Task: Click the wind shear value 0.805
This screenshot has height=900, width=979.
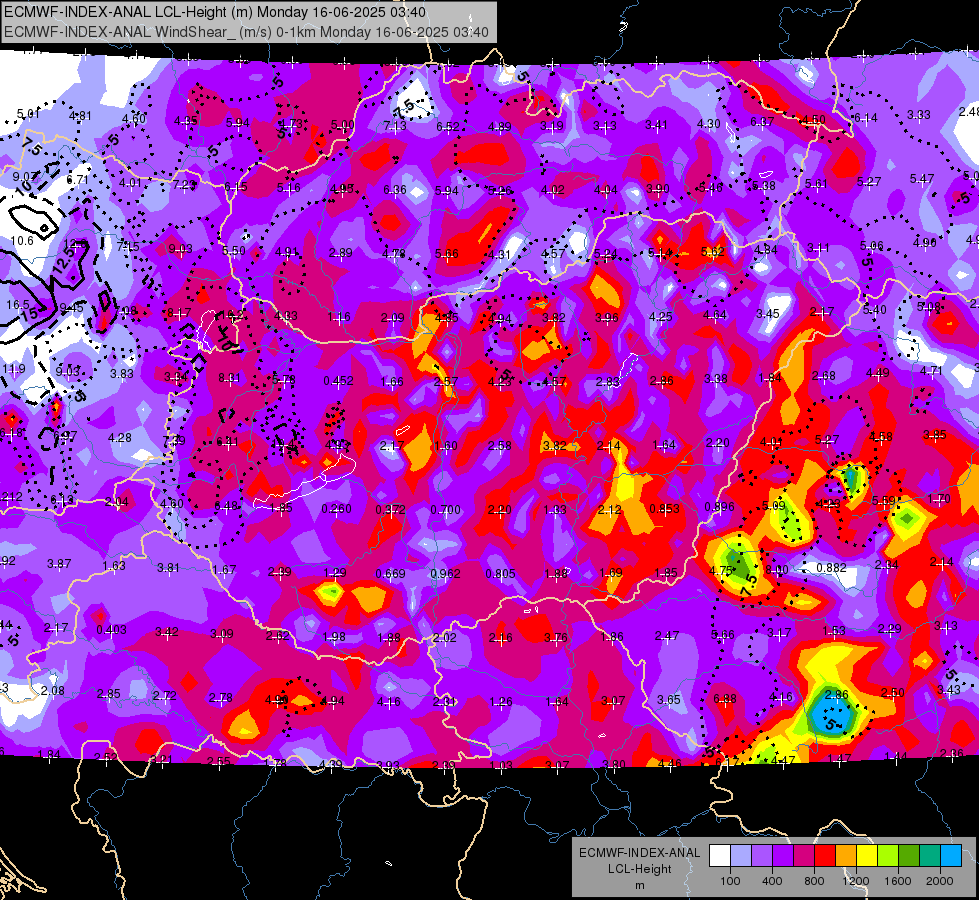Action: (500, 573)
